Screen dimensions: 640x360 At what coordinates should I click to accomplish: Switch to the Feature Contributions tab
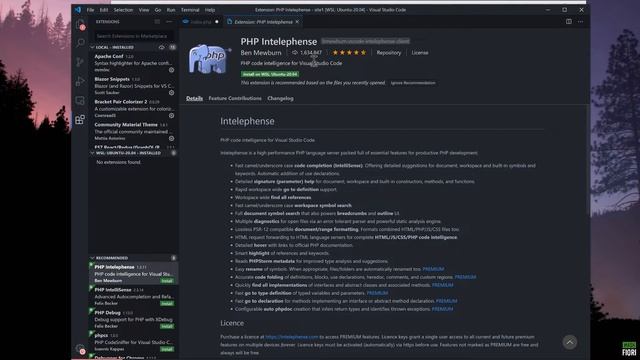point(235,98)
